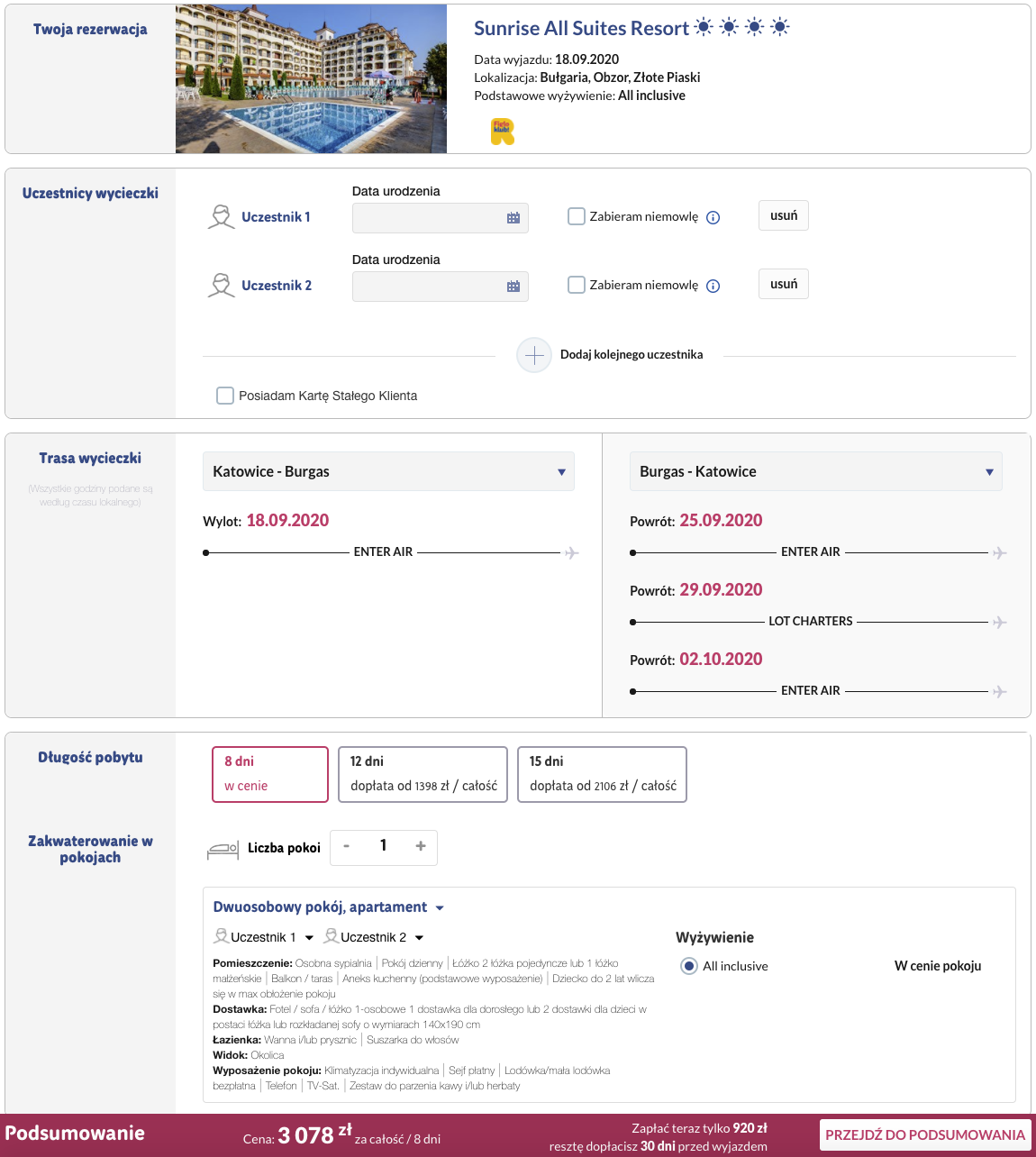Decrease room count with minus icon

tap(346, 846)
